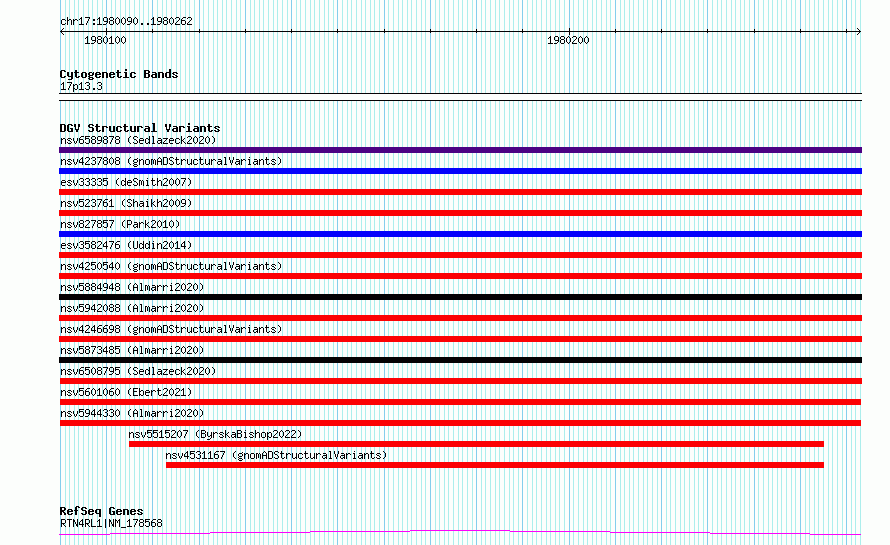The height and width of the screenshot is (545, 890).
Task: Click the 1980100 ruler position label
Action: pyautogui.click(x=105, y=40)
